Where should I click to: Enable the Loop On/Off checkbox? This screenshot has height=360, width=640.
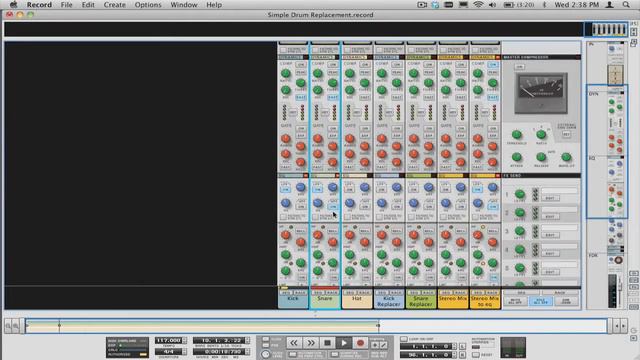[x=404, y=339]
